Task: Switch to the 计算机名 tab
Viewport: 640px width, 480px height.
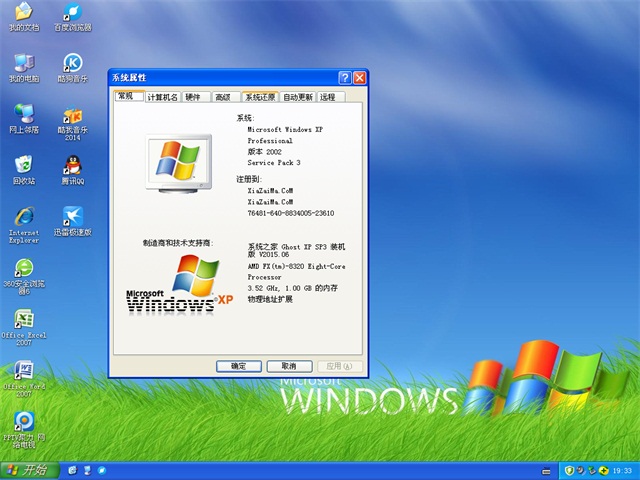Action: point(162,97)
